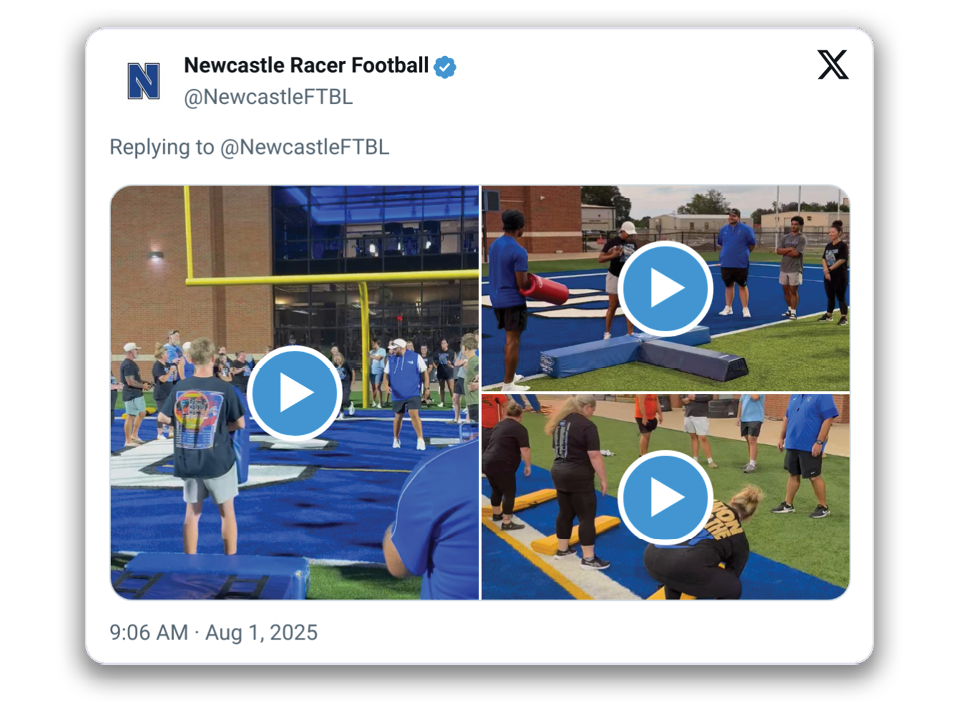This screenshot has height=715, width=959.
Task: Play the goalpost video on the left
Action: pyautogui.click(x=294, y=392)
